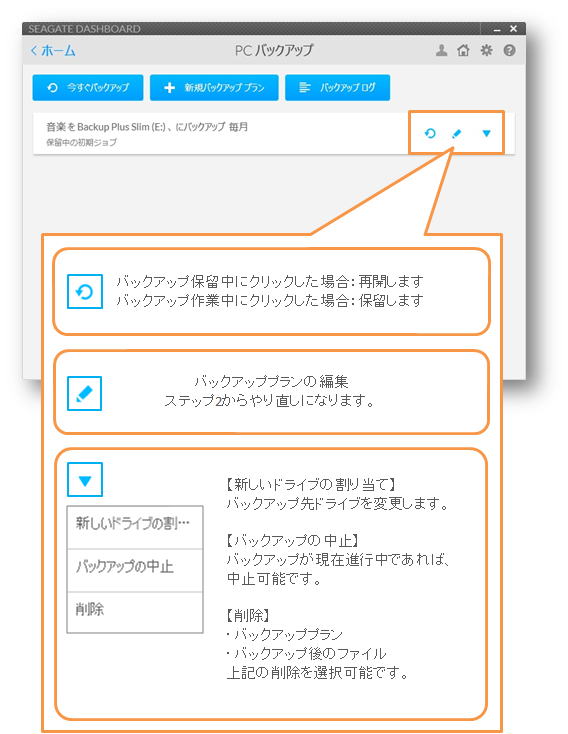Create plan with 新規バックアッププラン button

click(x=214, y=88)
